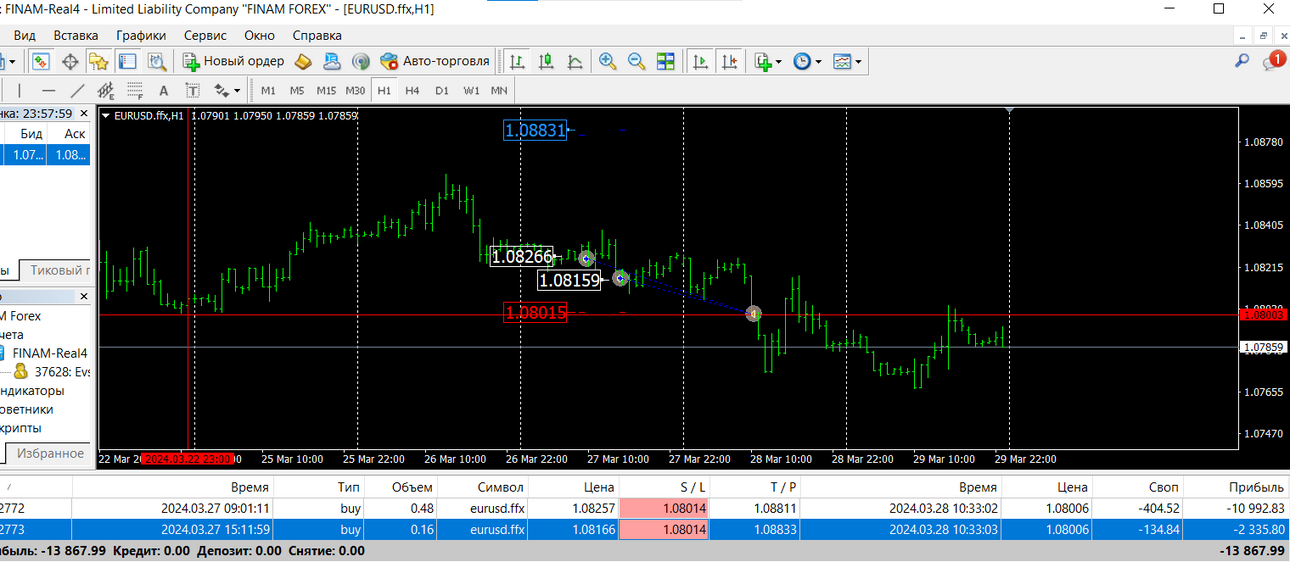Image resolution: width=1290 pixels, height=562 pixels.
Task: Select the trendline drawing tool
Action: pos(77,90)
